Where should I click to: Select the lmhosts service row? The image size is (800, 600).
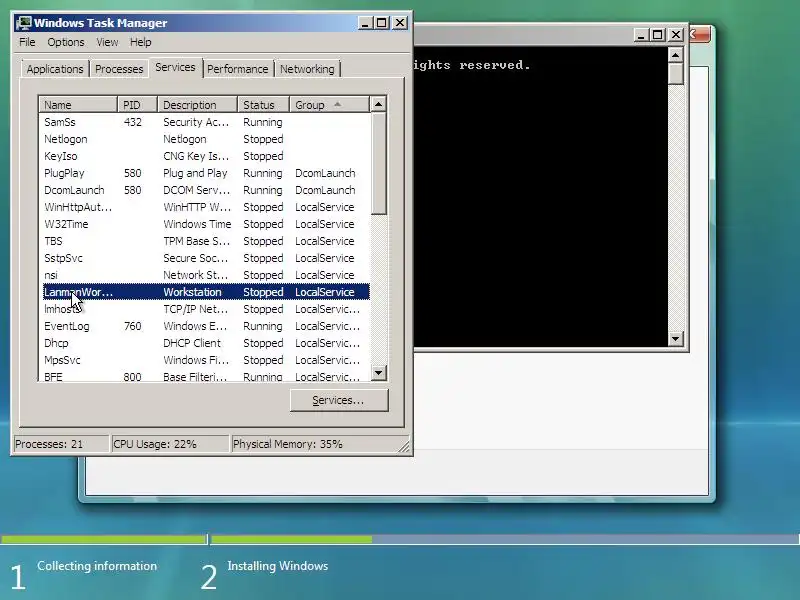206,309
